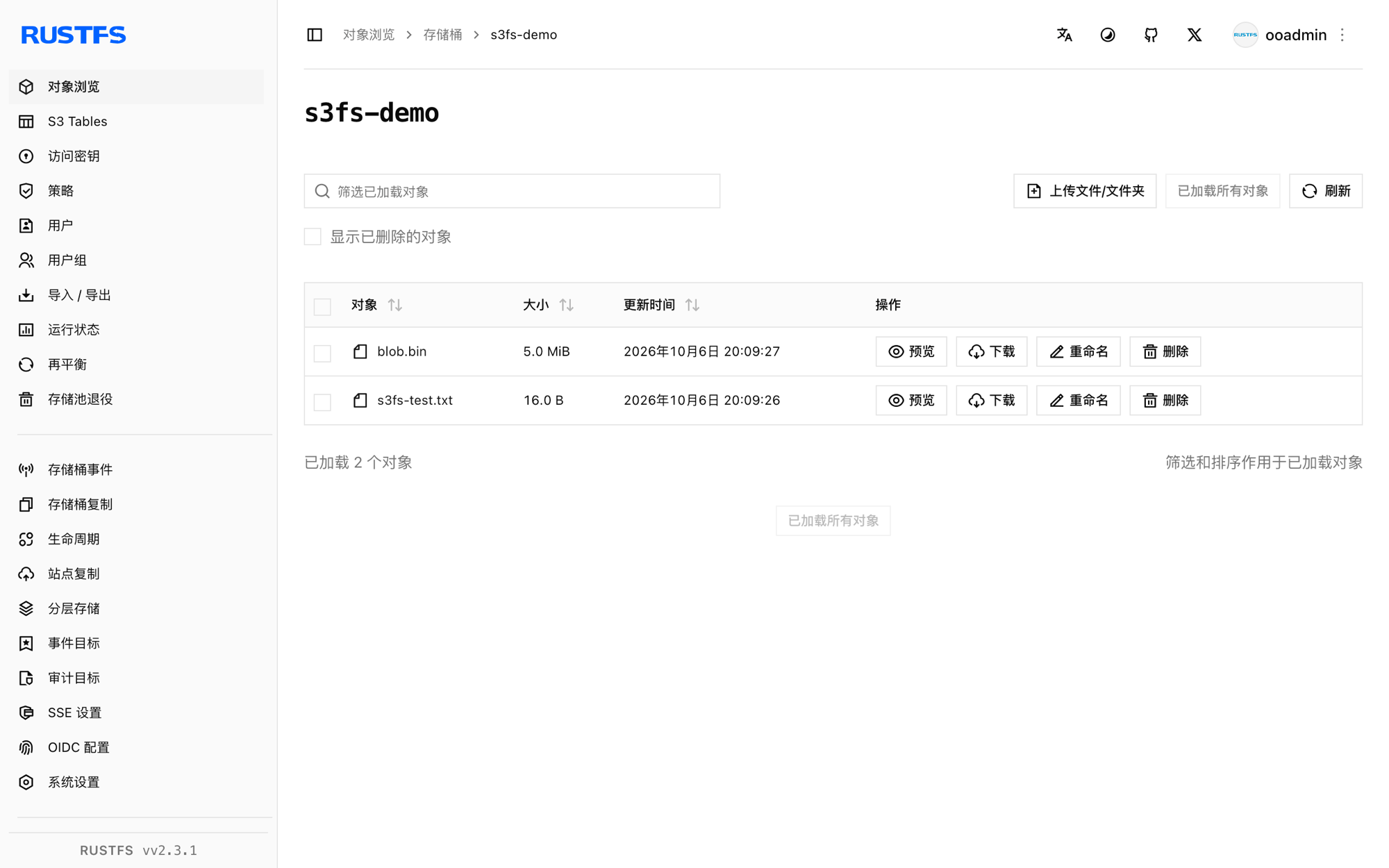Viewport: 1389px width, 868px height.
Task: Click the top 已加载所有对象 button
Action: point(1223,191)
